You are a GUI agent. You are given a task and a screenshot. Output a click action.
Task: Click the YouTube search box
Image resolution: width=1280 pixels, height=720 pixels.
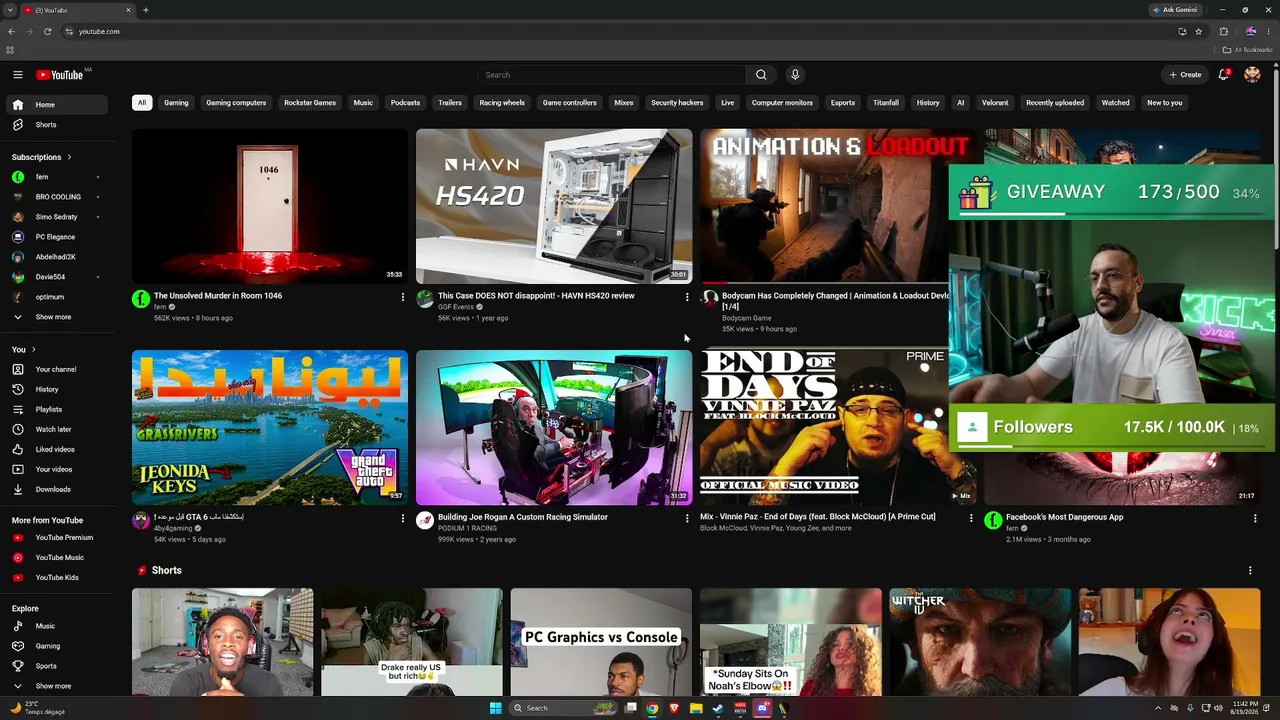pos(611,75)
